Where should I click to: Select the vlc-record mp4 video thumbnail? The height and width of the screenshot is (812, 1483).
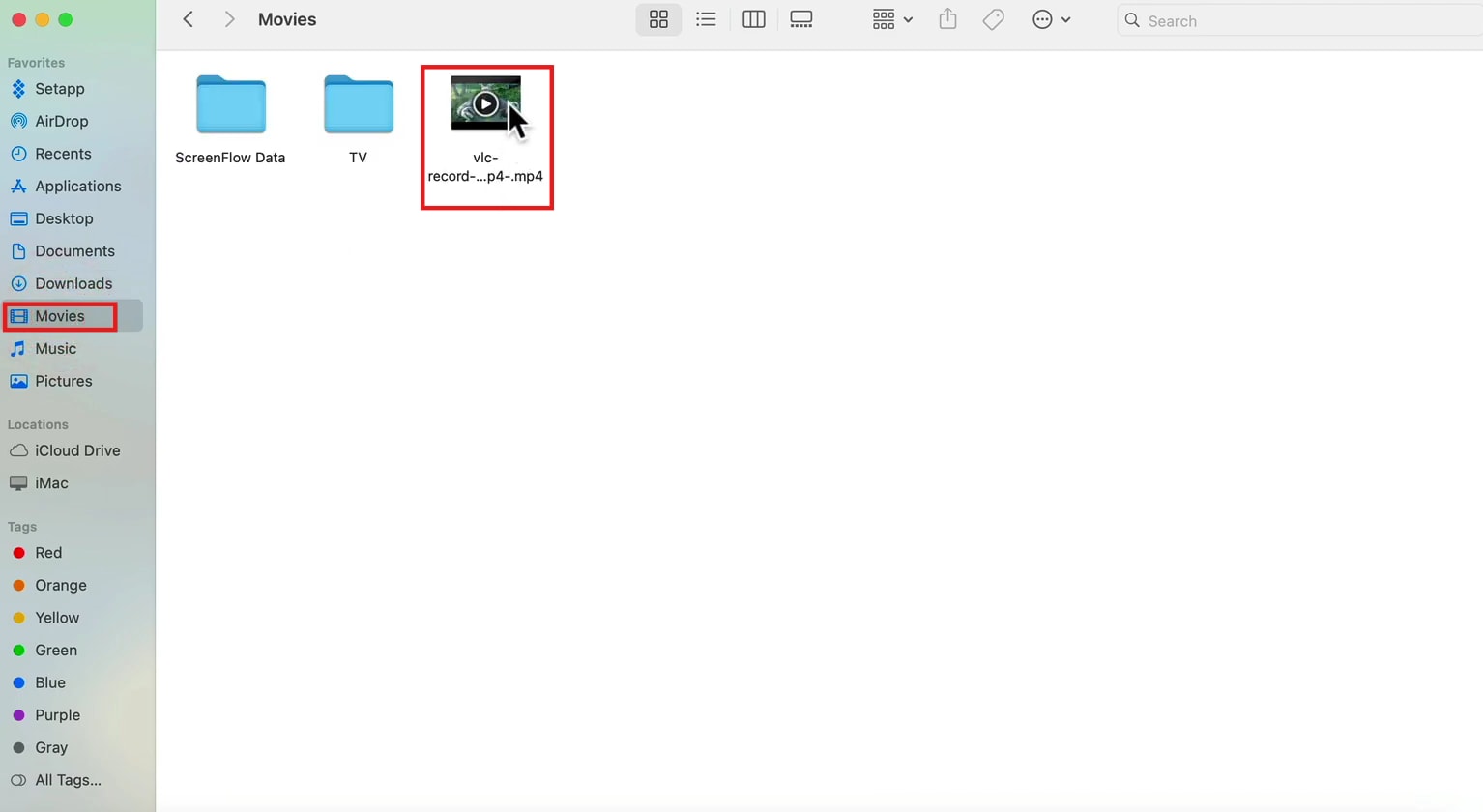(485, 102)
